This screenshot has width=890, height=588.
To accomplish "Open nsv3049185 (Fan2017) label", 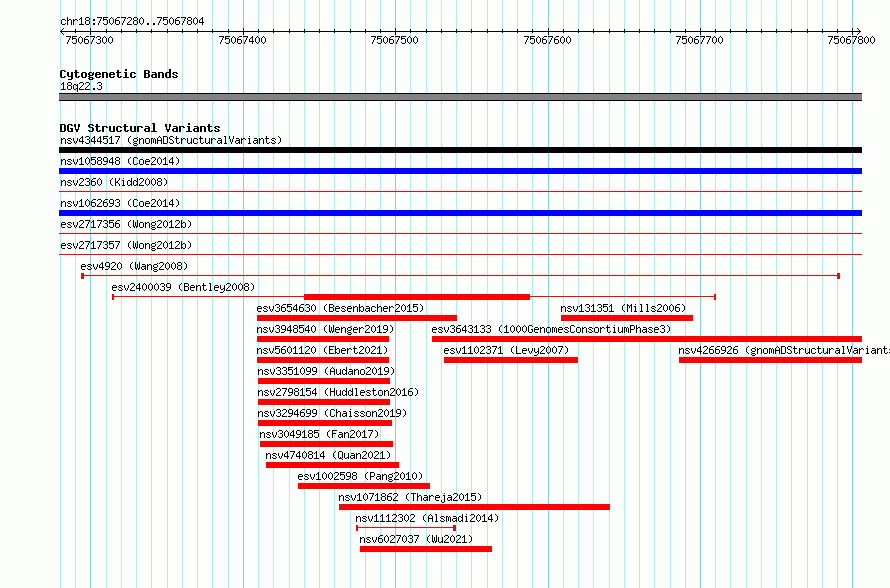I will 320,434.
